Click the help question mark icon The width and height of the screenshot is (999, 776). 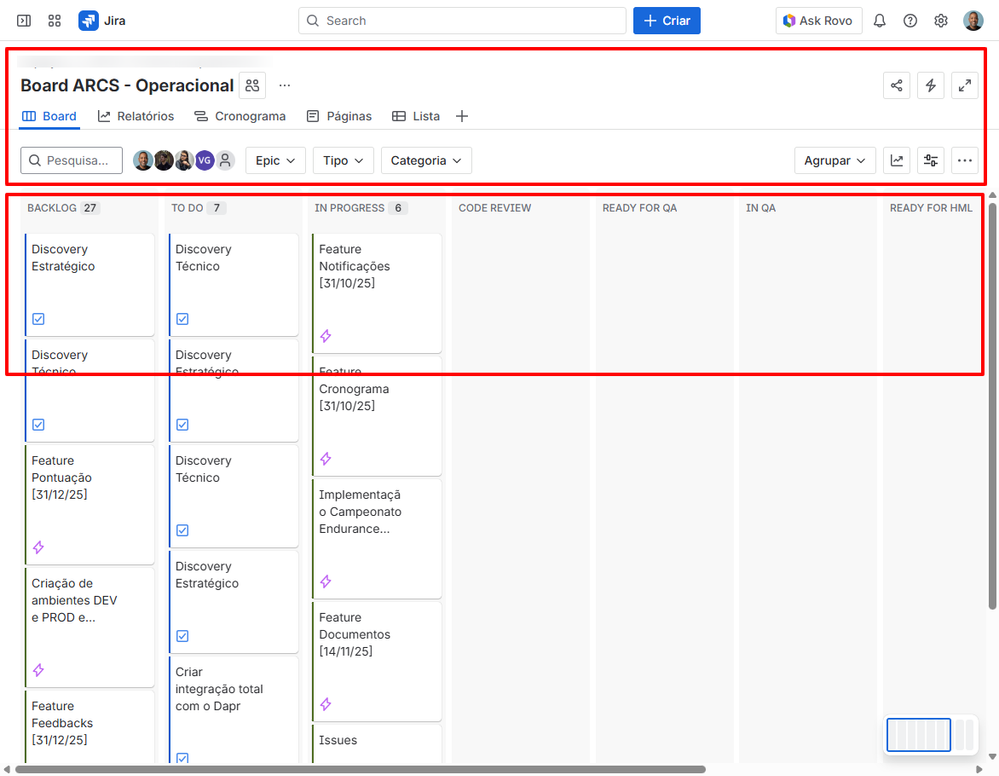[910, 20]
